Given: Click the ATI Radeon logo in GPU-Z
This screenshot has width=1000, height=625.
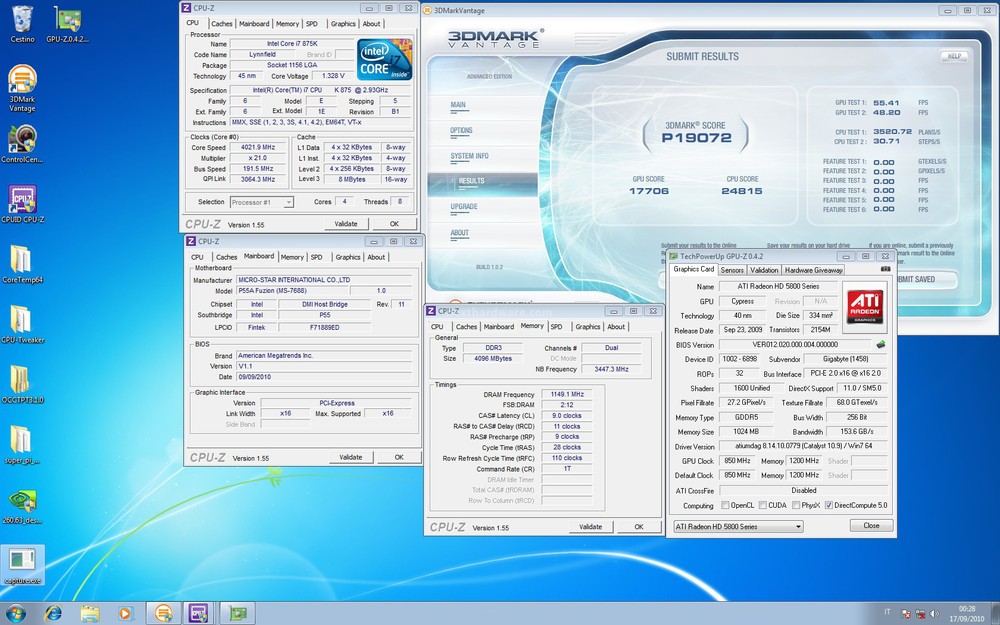Looking at the screenshot, I should coord(865,307).
